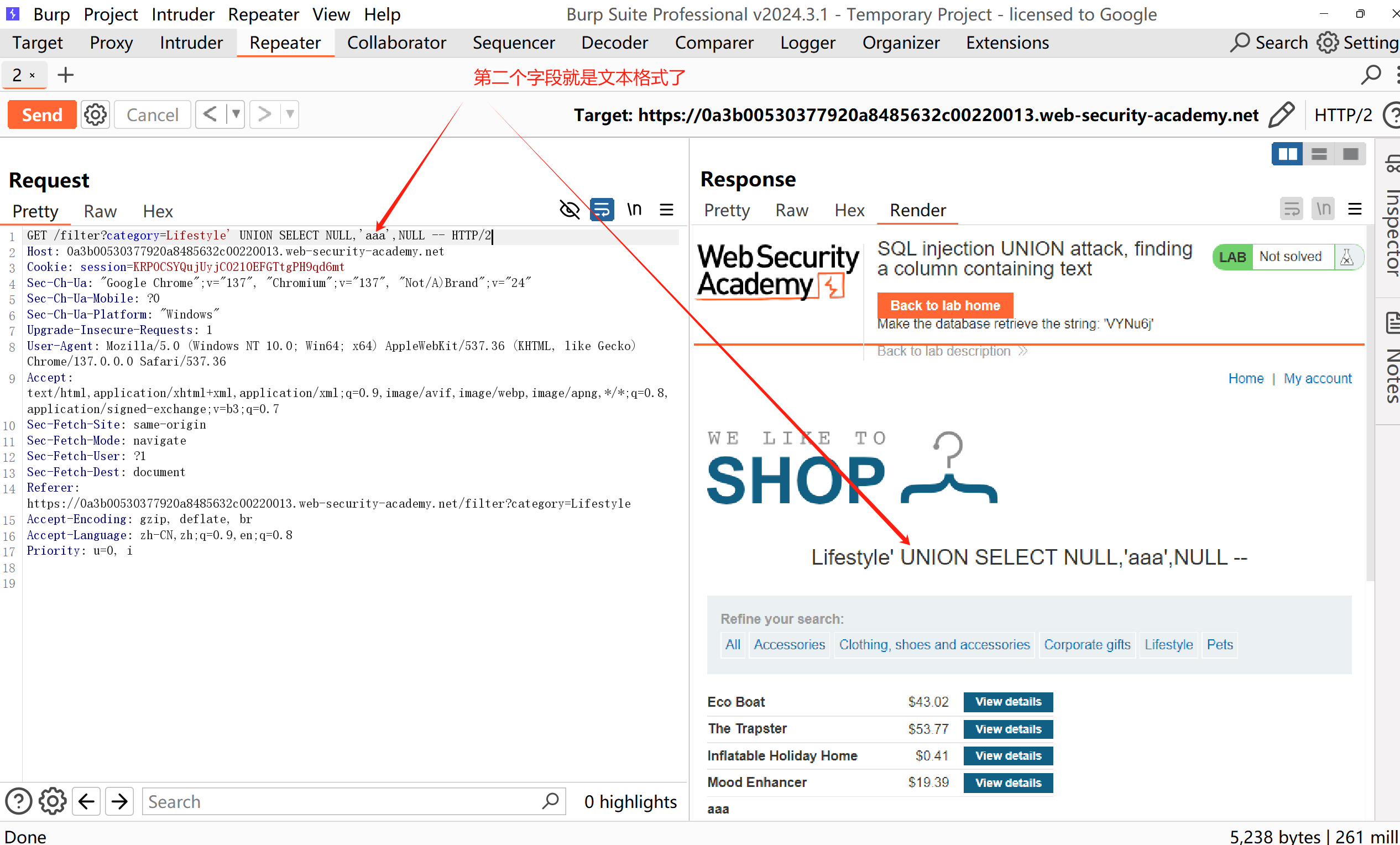Click the help question mark icon at bottom left
The height and width of the screenshot is (845, 1400).
point(18,801)
